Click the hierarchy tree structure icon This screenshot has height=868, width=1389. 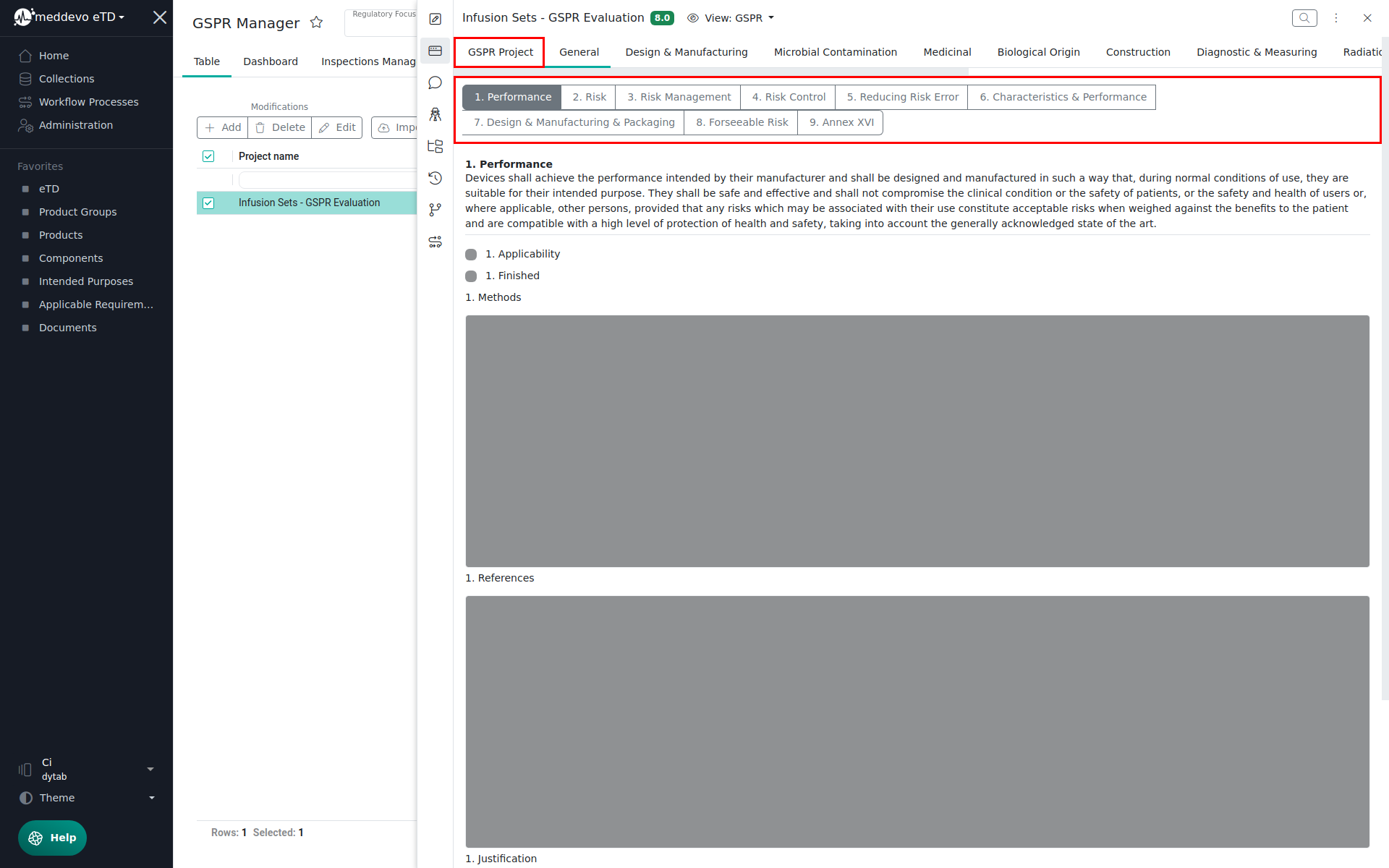[435, 146]
